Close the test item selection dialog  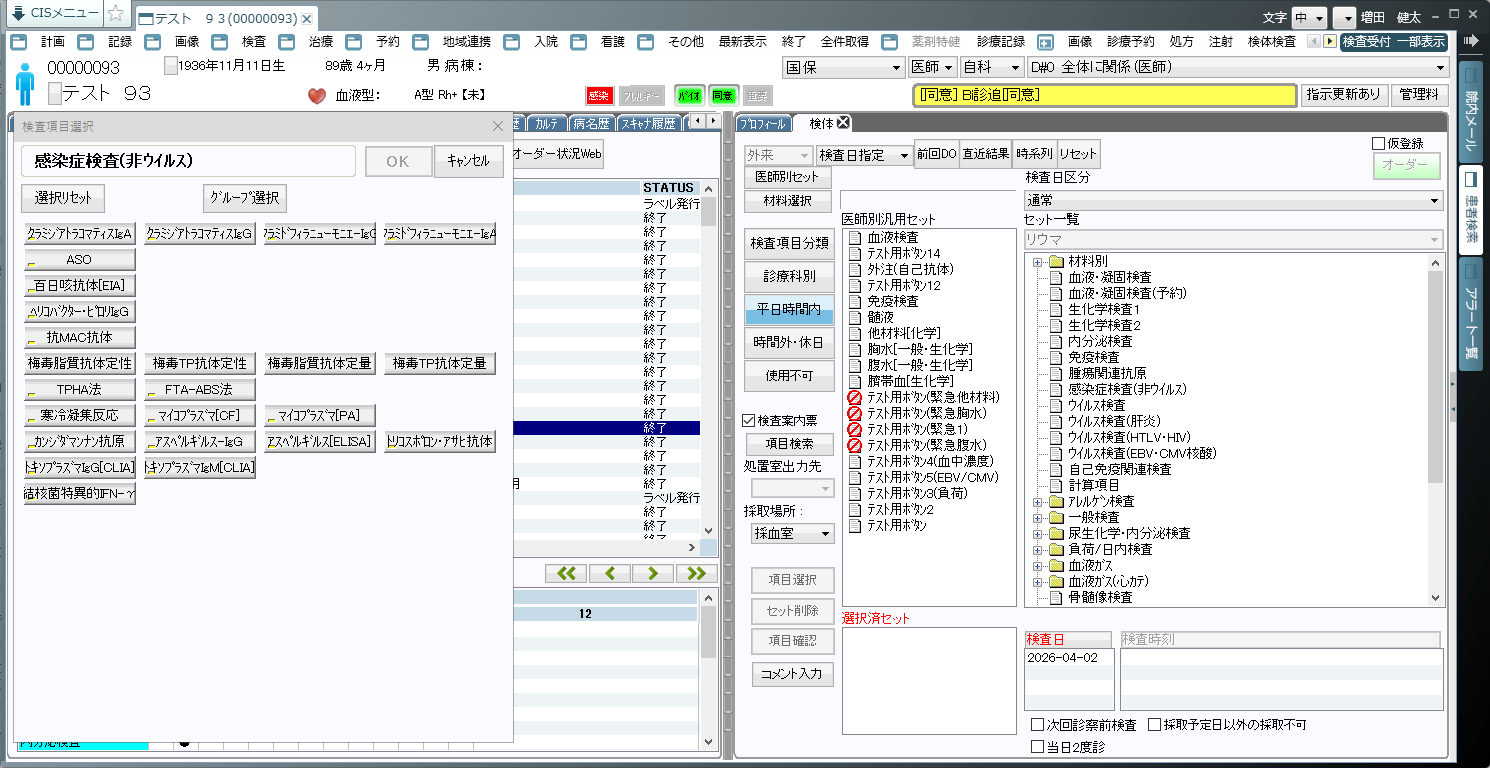coord(498,126)
